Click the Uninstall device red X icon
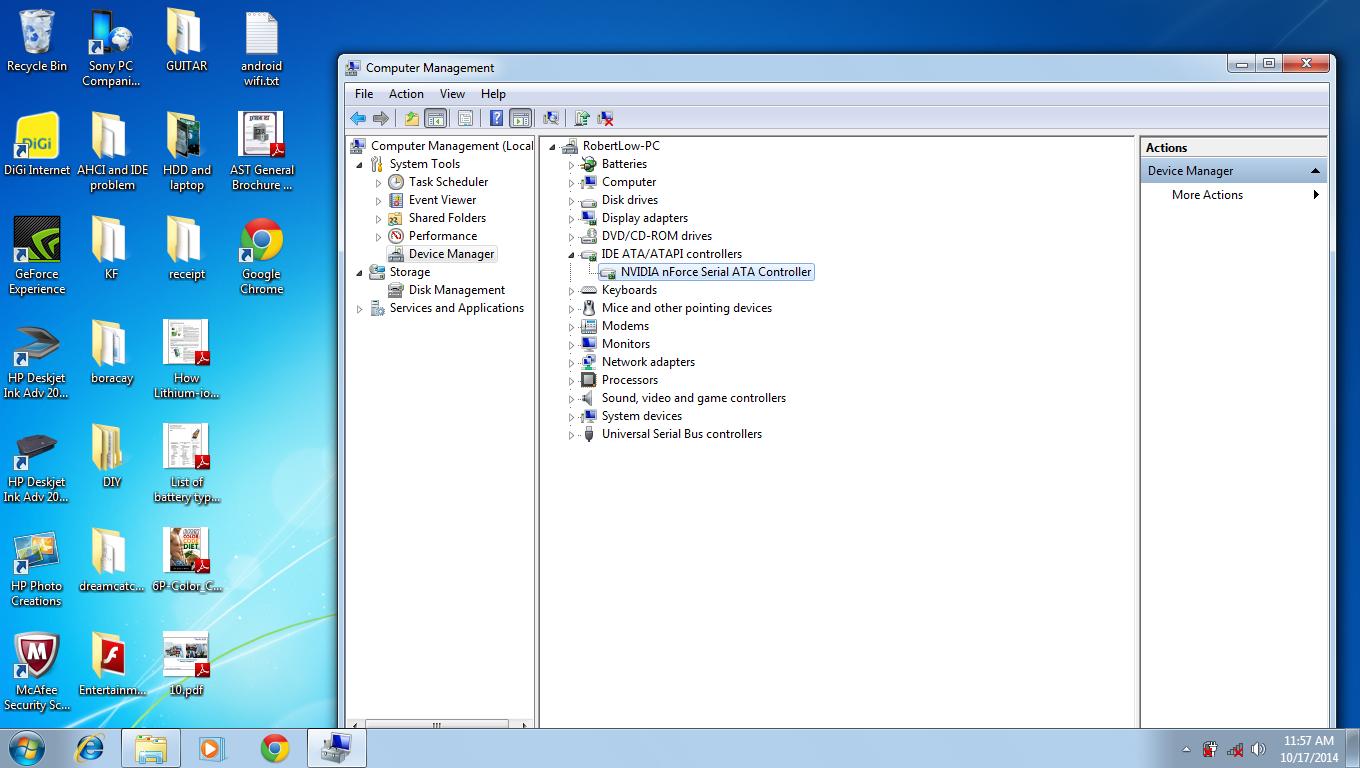 pos(605,118)
